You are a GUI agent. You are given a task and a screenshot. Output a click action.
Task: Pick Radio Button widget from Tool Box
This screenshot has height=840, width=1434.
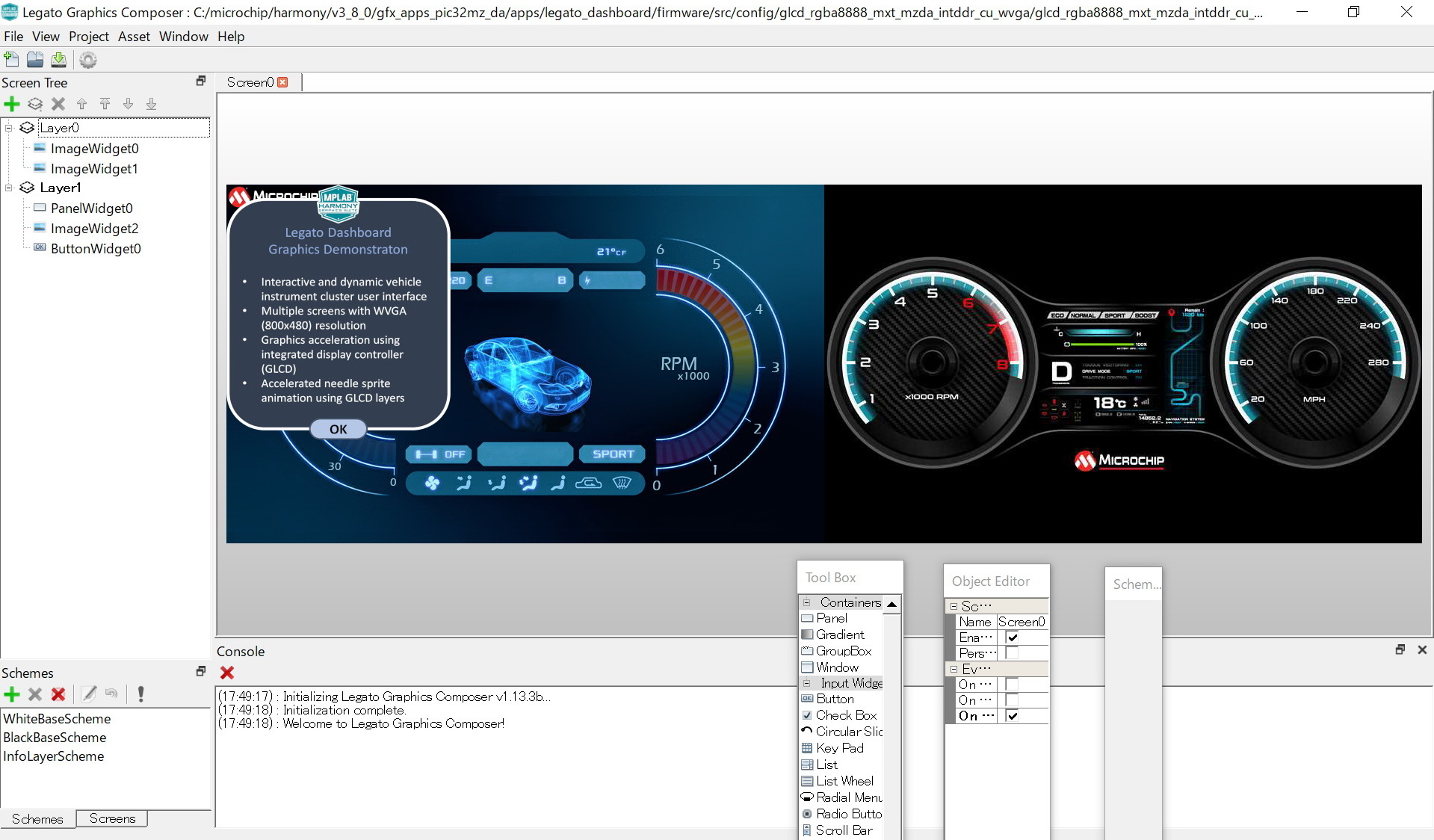tap(841, 814)
